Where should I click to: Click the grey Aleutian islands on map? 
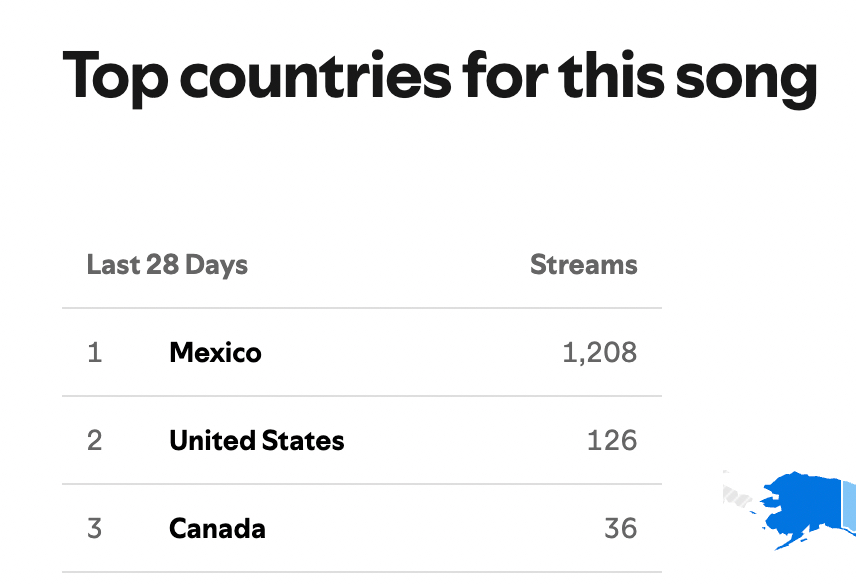click(740, 491)
